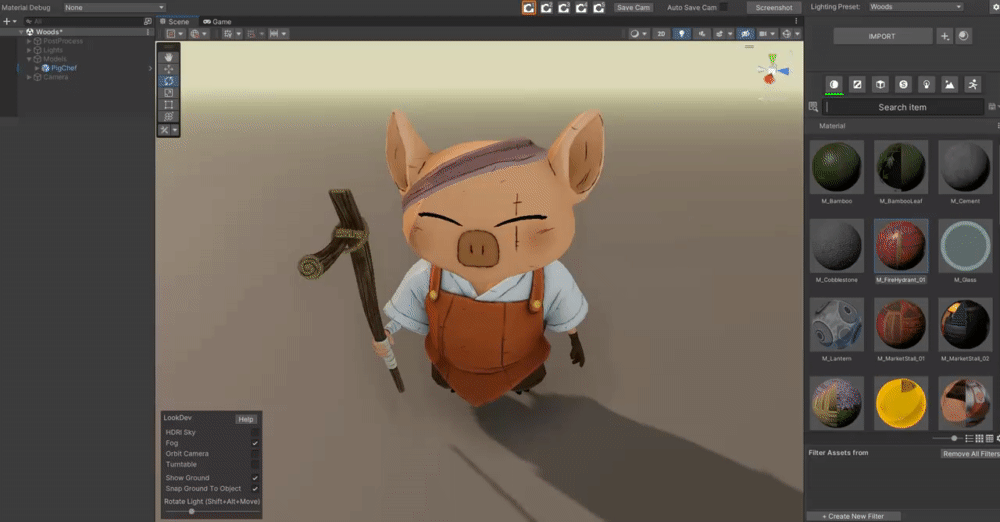Expand PostProcess object
This screenshot has height=522, width=1000.
(29, 41)
